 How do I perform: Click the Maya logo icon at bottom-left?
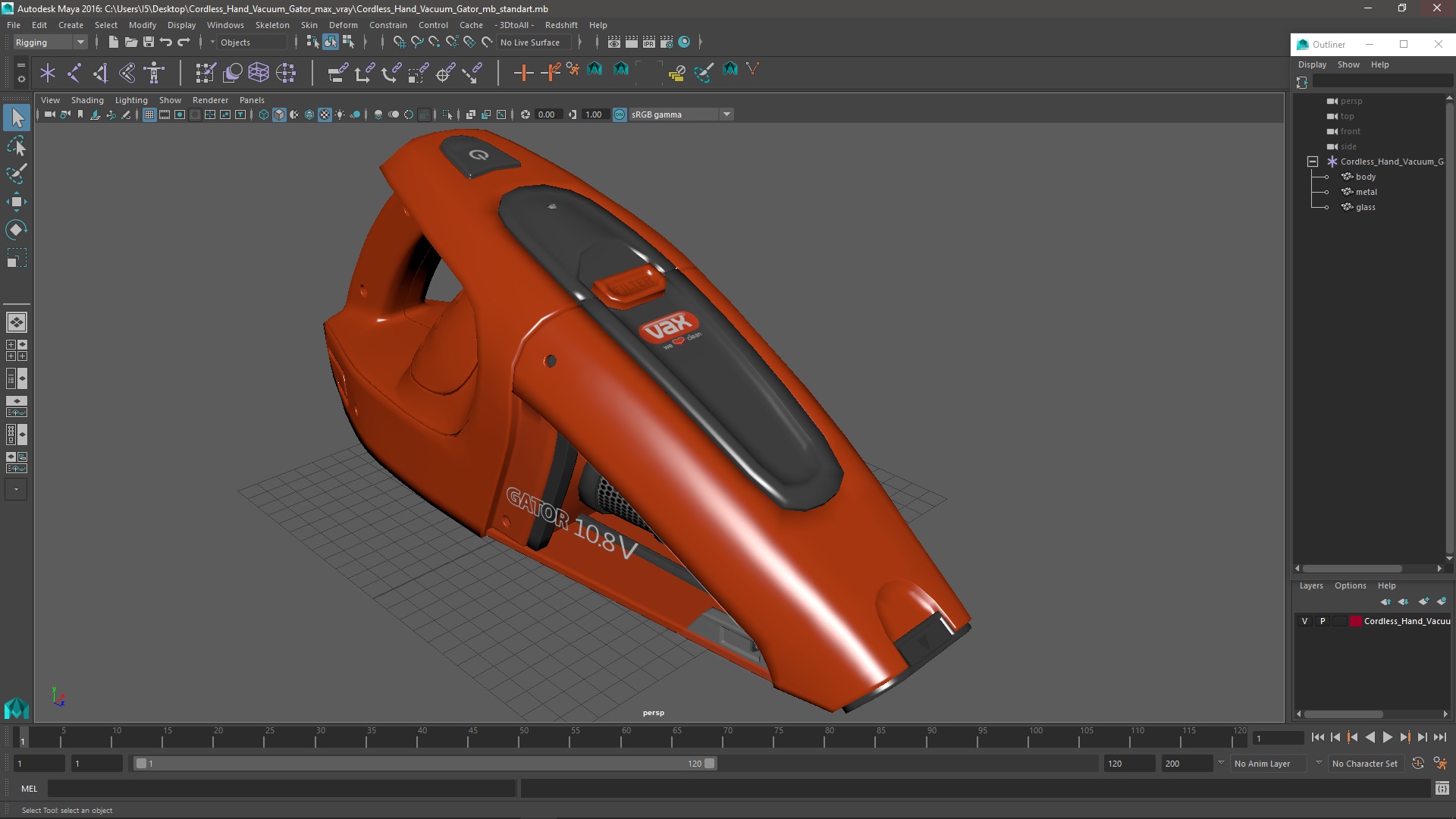[17, 708]
